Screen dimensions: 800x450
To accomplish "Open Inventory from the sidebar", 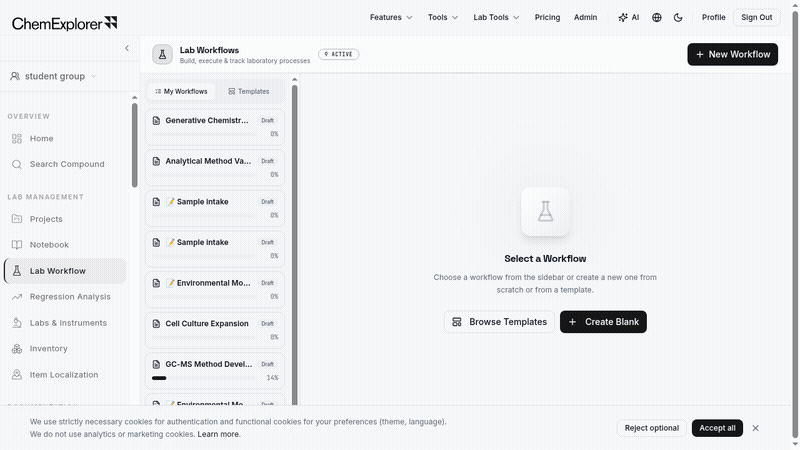I will pos(65,348).
